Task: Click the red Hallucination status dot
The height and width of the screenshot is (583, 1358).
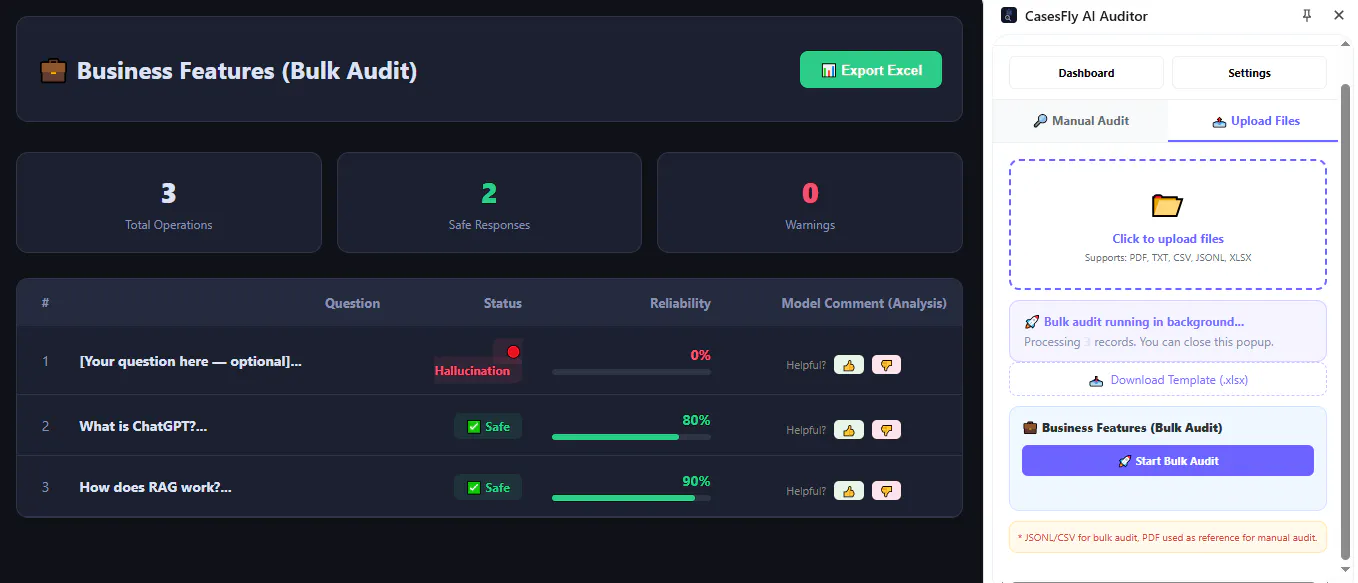Action: click(x=513, y=352)
